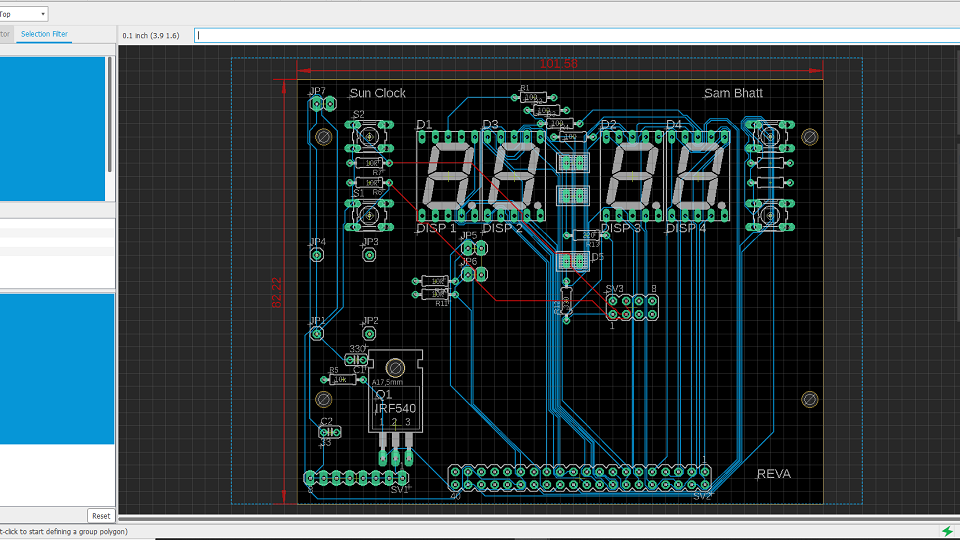Open the Top layer dropdown
960x540 pixels.
click(24, 14)
